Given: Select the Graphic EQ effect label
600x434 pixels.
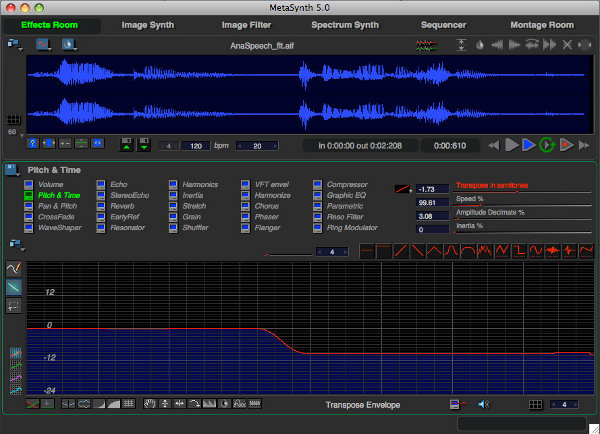Looking at the screenshot, I should pyautogui.click(x=346, y=196).
